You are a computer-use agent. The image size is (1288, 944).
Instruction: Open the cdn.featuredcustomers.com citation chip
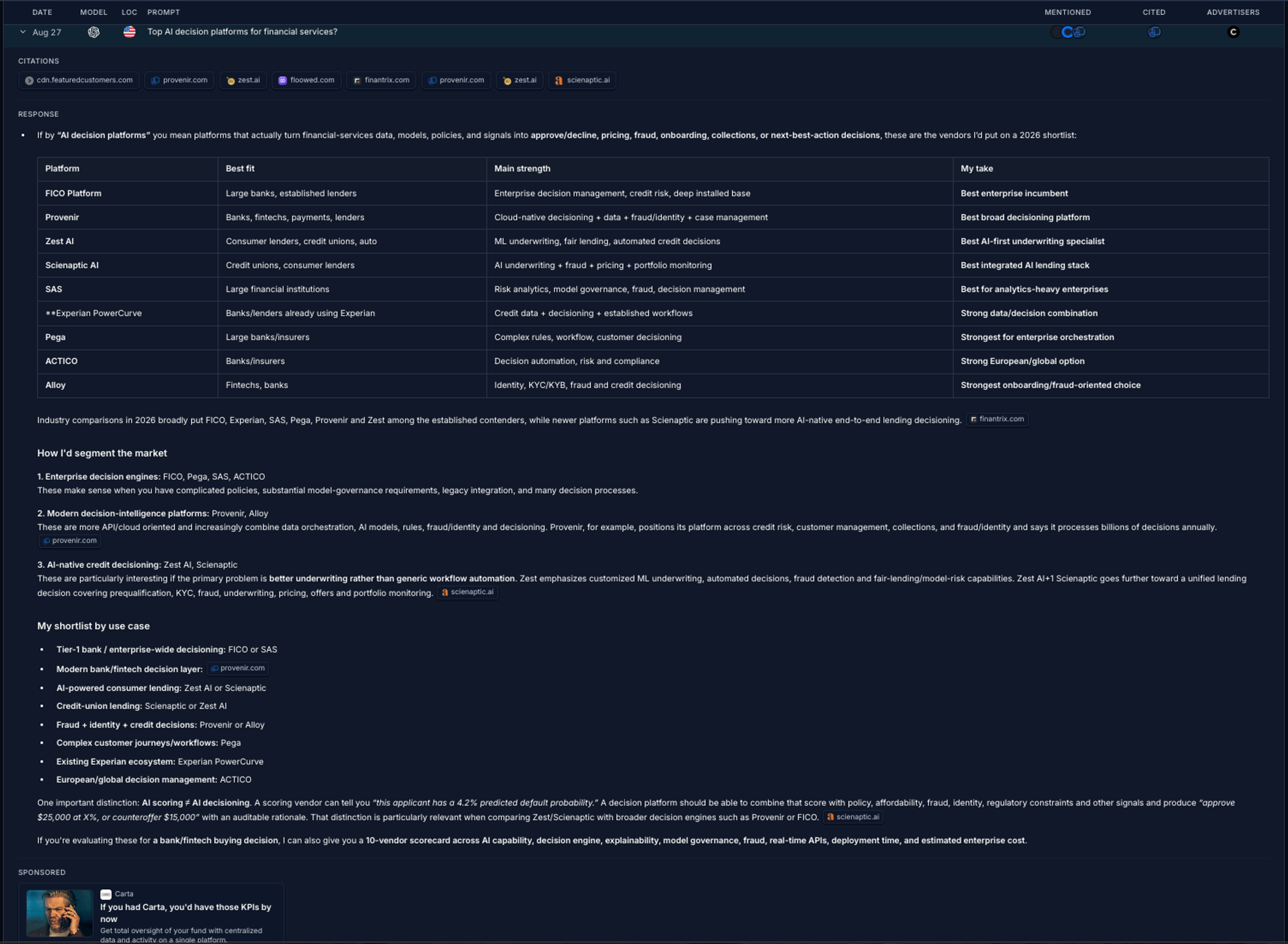tap(79, 80)
